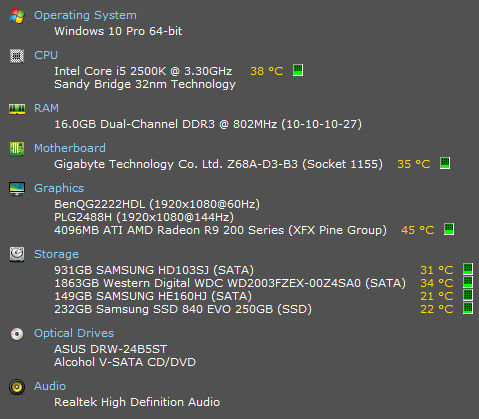The width and height of the screenshot is (479, 419).
Task: Click the RAM module icon
Action: point(17,109)
